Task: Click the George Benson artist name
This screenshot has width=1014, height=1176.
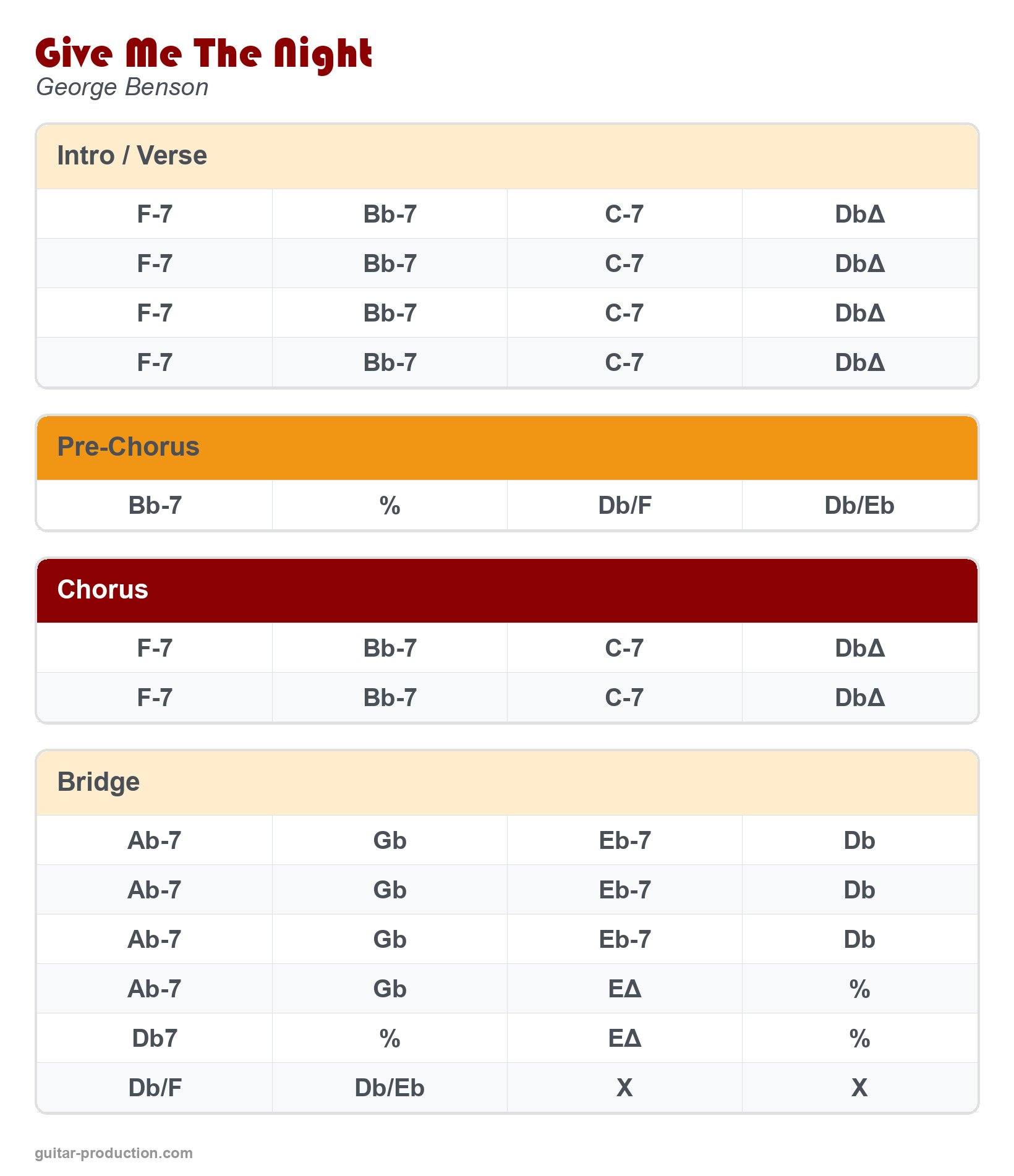Action: (x=122, y=87)
